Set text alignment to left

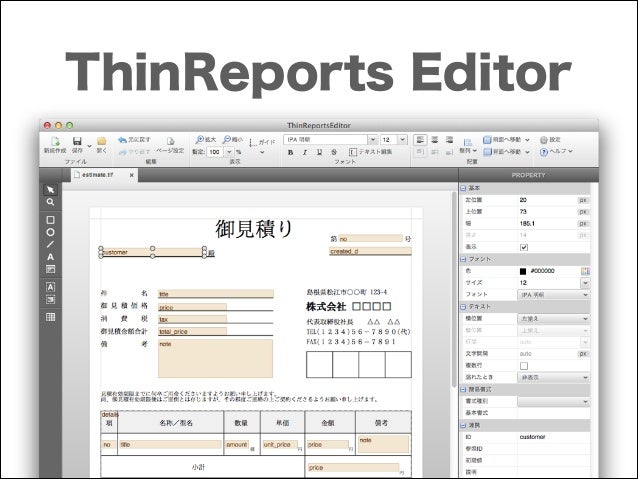420,140
